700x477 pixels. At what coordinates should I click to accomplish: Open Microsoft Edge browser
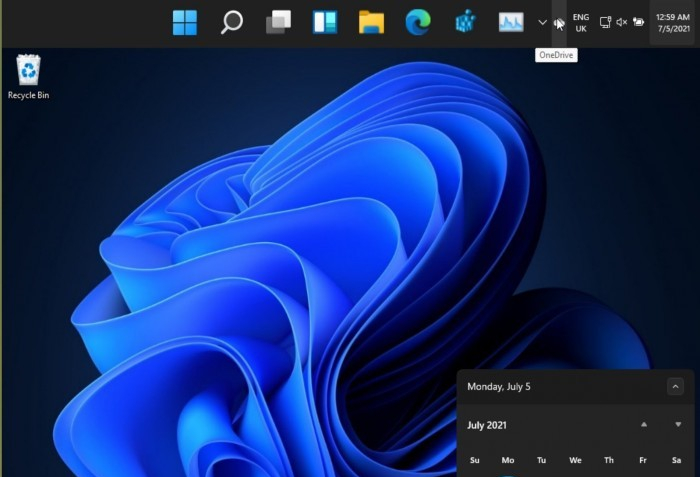point(418,22)
